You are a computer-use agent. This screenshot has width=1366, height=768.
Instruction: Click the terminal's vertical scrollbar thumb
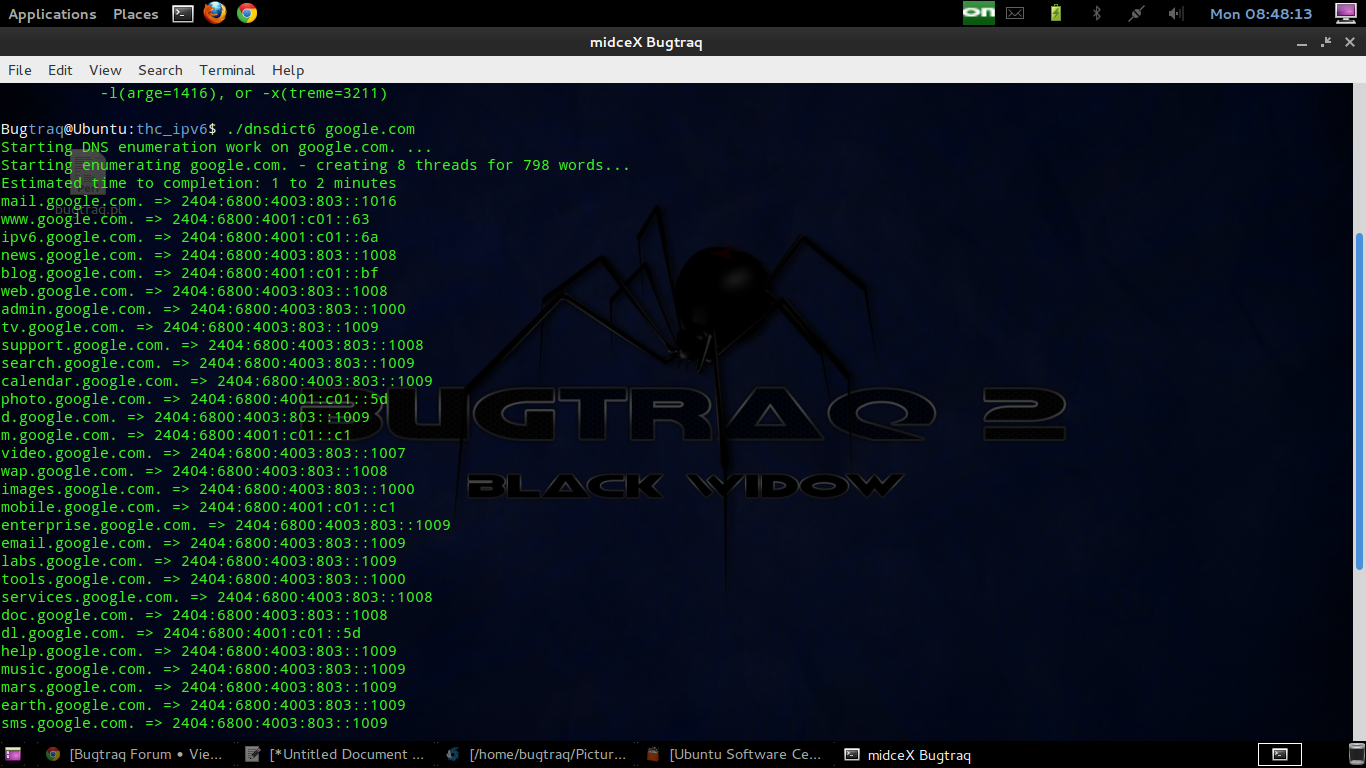tap(1358, 400)
